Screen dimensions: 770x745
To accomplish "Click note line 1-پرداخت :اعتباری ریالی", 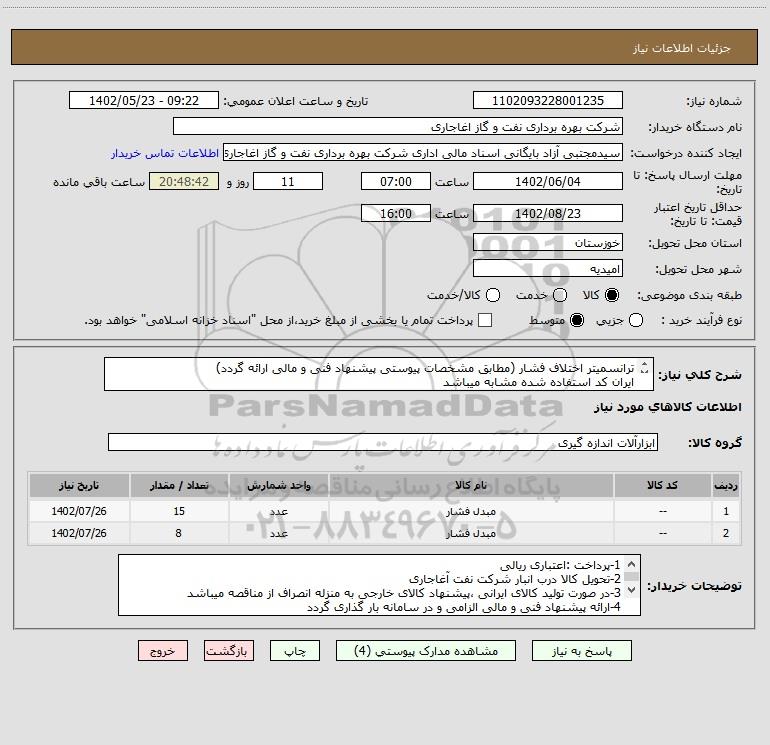I will tap(560, 565).
